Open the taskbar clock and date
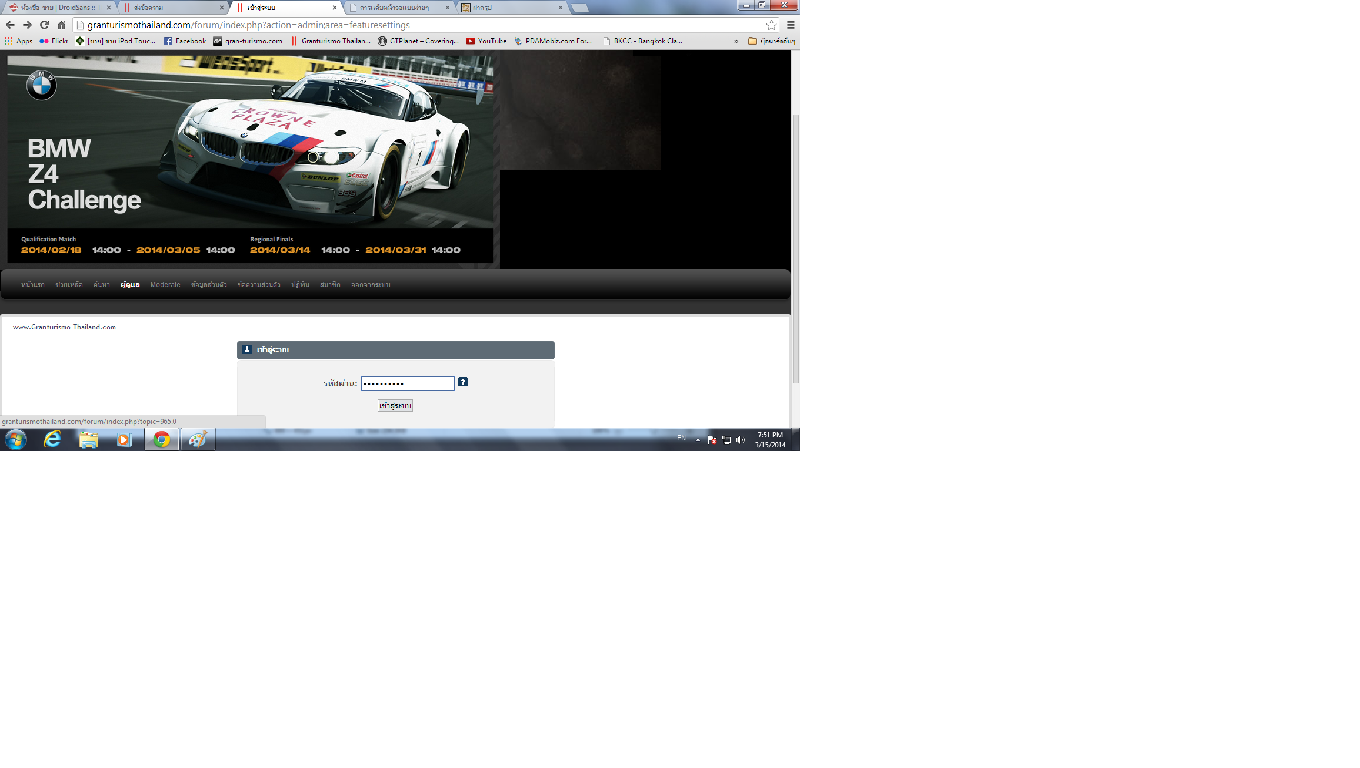Image resolution: width=1360 pixels, height=768 pixels. coord(770,440)
